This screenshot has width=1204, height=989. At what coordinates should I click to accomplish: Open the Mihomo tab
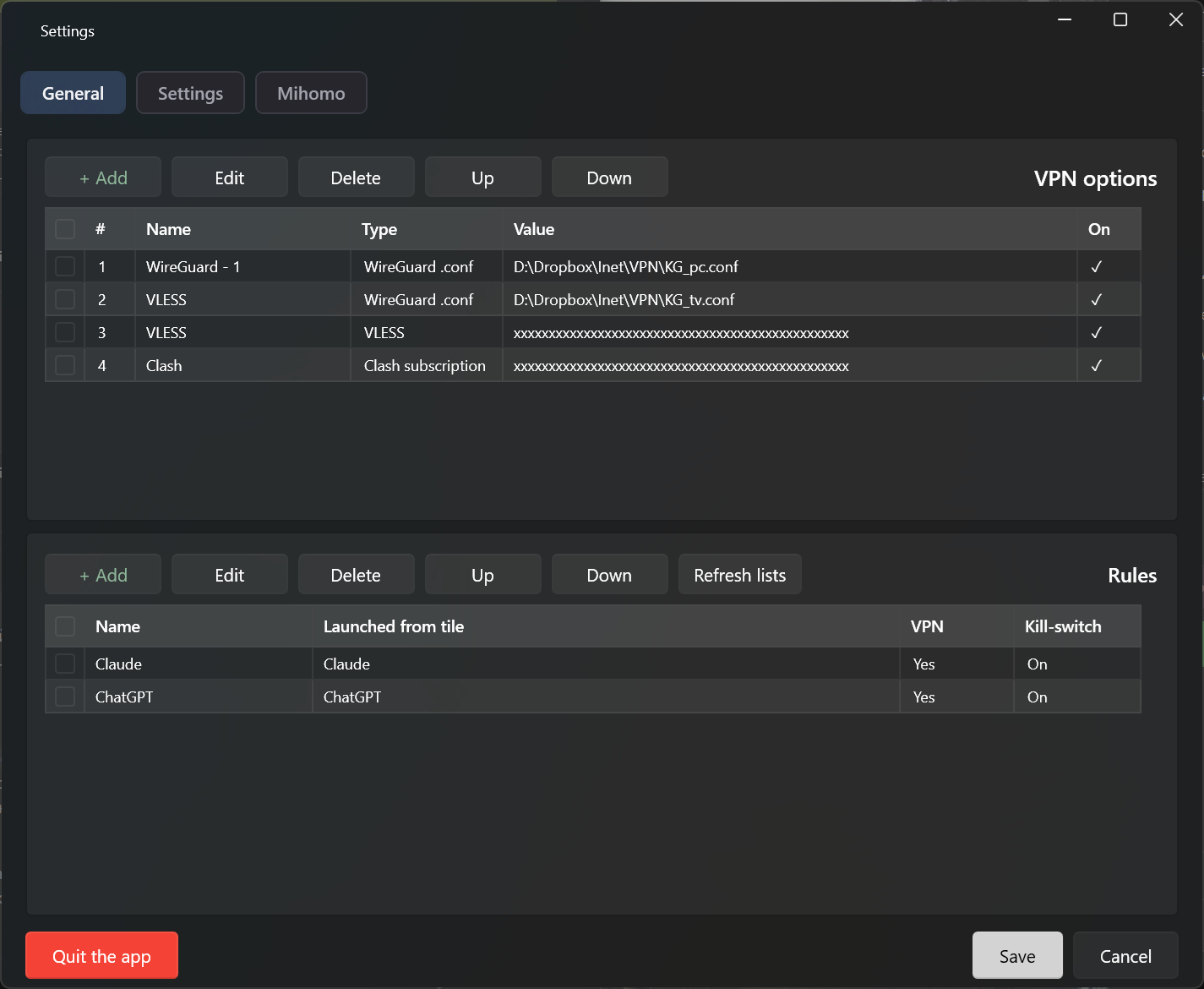[x=311, y=93]
